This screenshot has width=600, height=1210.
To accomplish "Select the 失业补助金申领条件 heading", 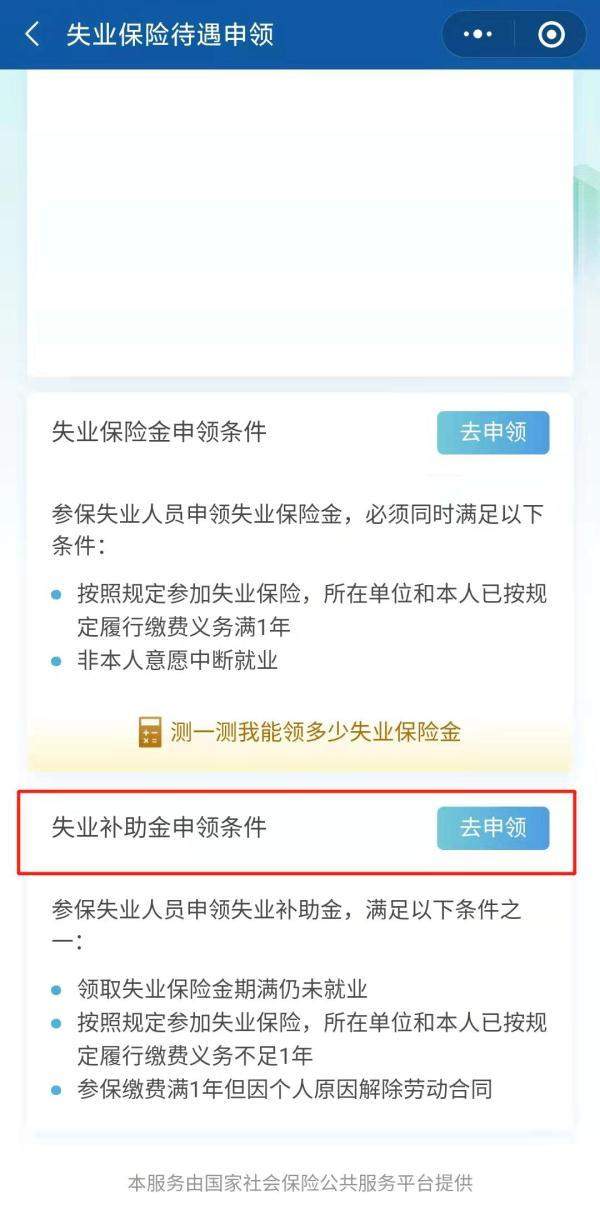I will point(159,828).
